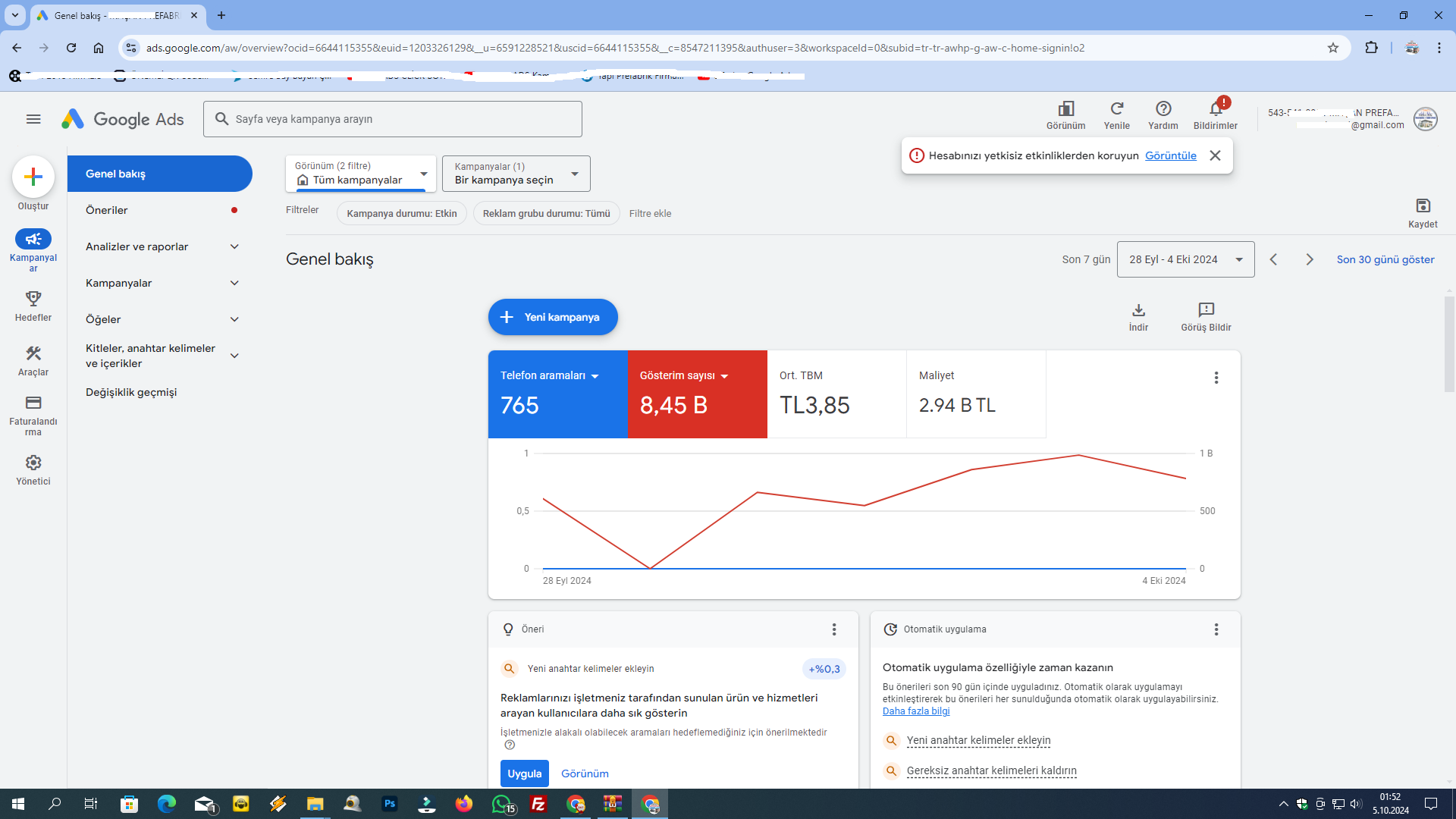1456x819 pixels.
Task: Click the Görünüm link in Öneri card
Action: click(x=585, y=773)
